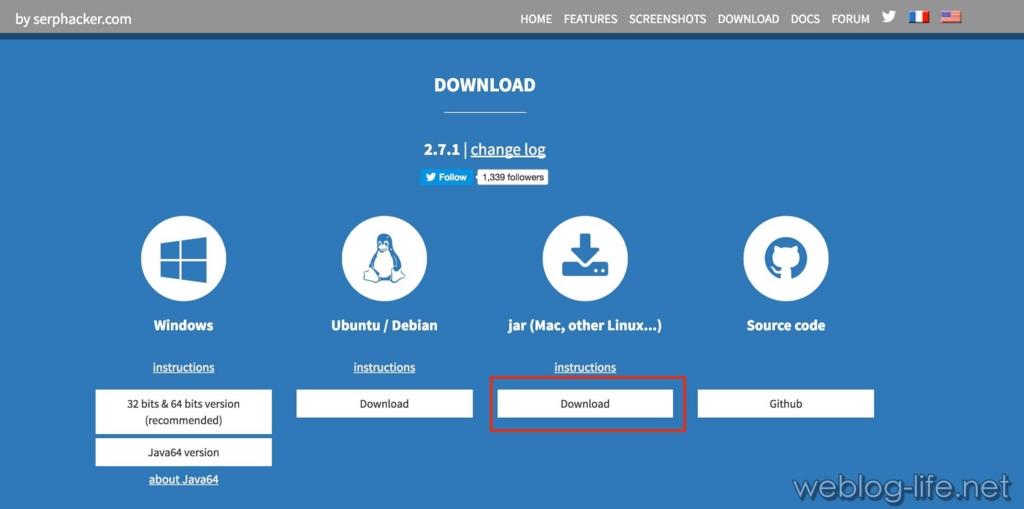
Task: Open the DOCS navigation link
Action: pyautogui.click(x=805, y=19)
